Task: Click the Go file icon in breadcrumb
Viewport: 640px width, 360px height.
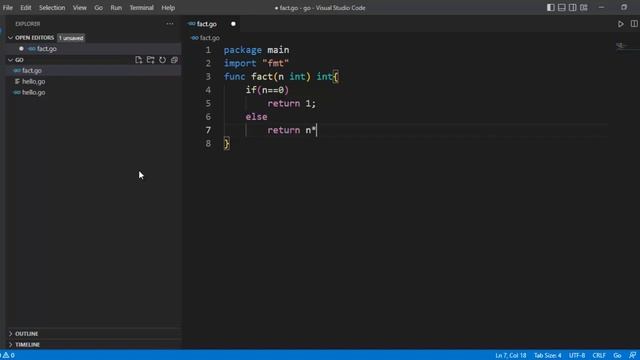Action: pos(195,38)
